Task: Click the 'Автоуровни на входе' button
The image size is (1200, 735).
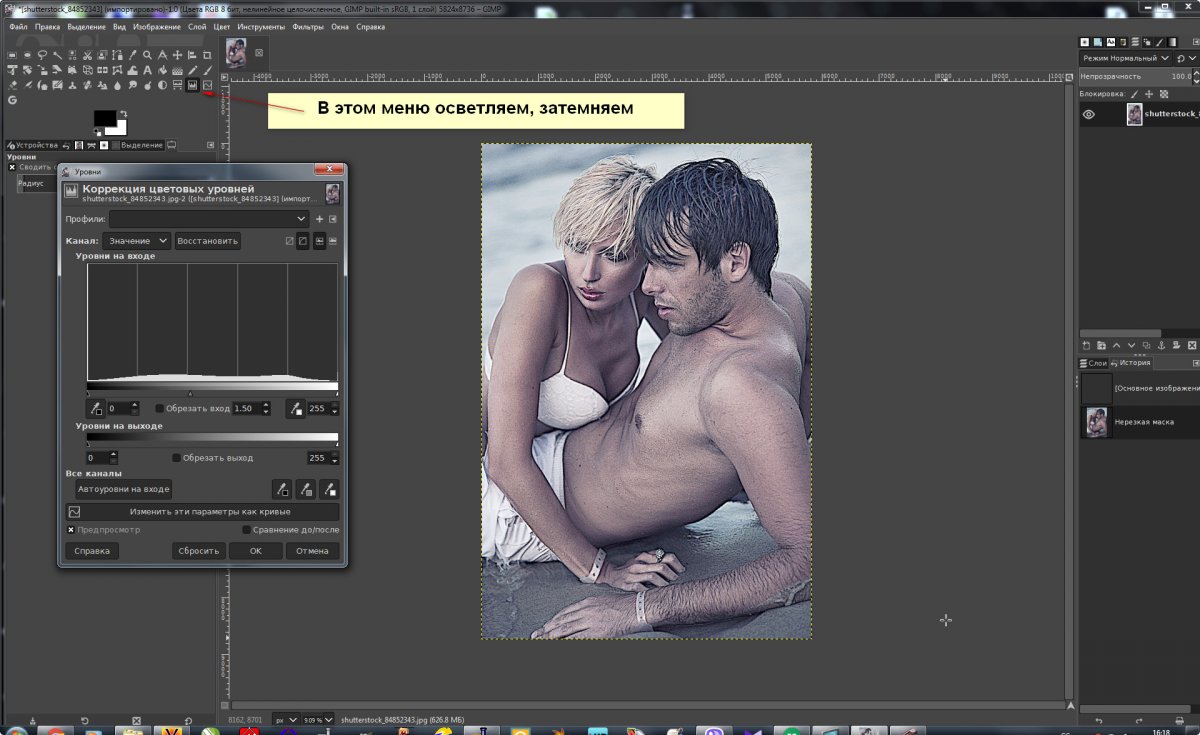Action: tap(124, 489)
